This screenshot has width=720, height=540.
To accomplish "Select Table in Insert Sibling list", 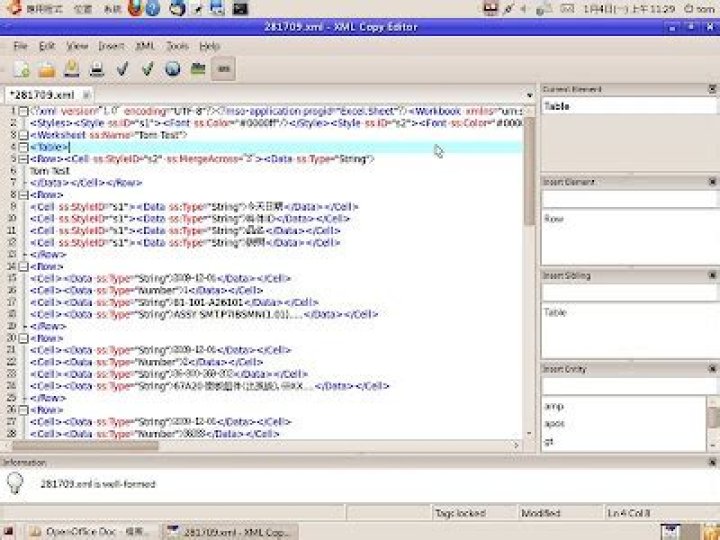I will (x=555, y=312).
